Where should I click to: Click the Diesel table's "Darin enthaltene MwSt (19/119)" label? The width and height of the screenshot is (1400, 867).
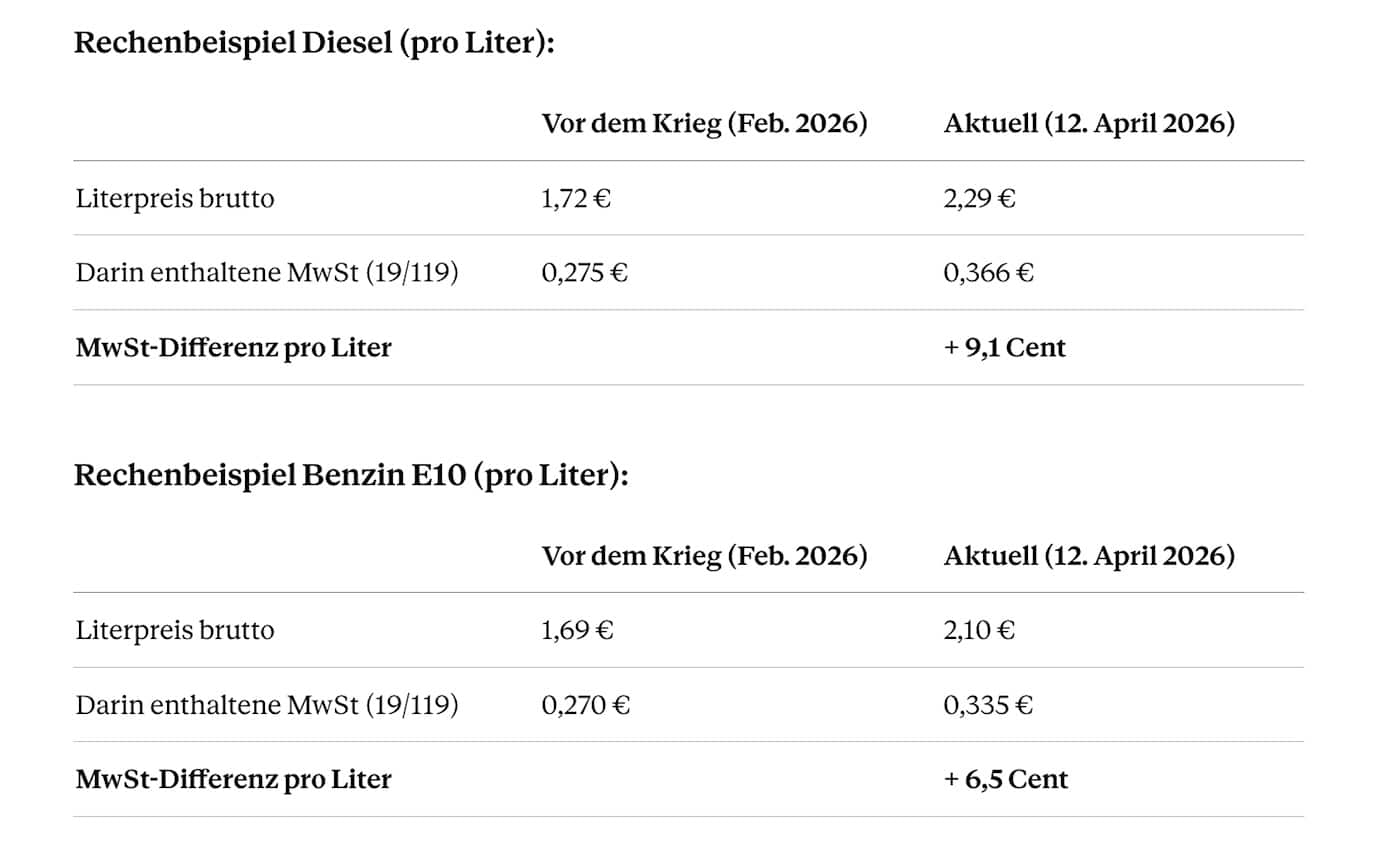(267, 272)
